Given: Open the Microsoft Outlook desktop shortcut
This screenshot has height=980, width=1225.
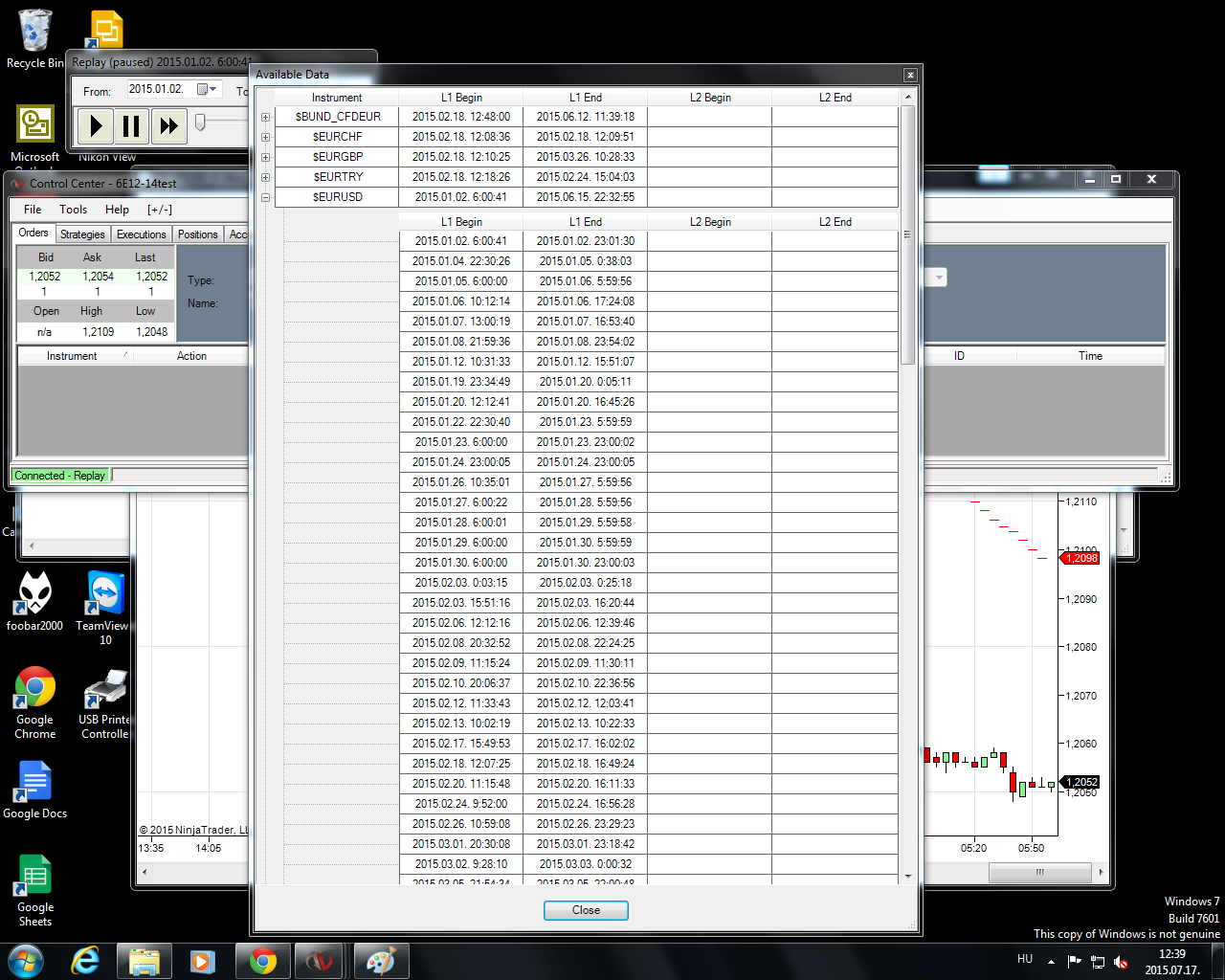Looking at the screenshot, I should 34,135.
